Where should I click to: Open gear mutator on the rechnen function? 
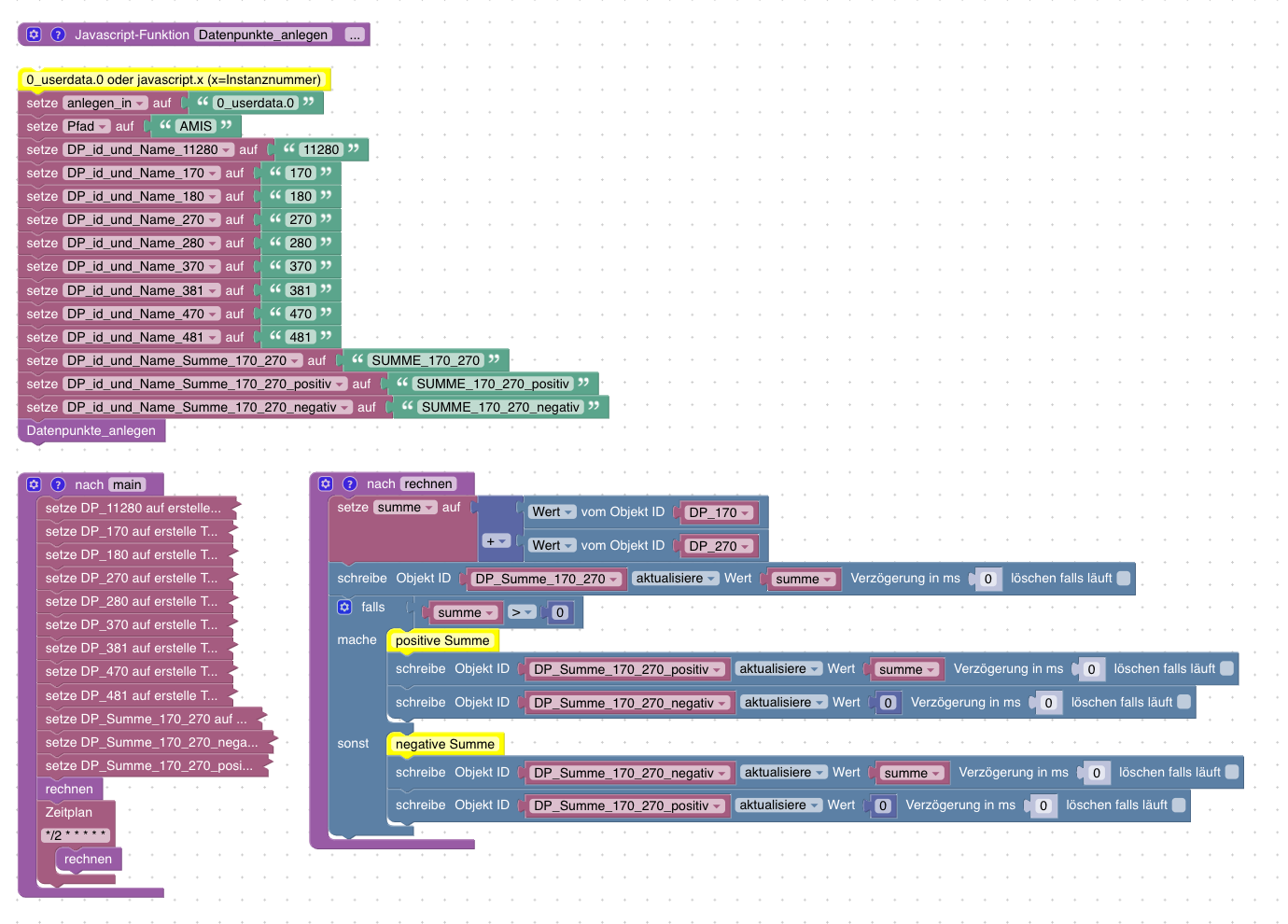326,483
